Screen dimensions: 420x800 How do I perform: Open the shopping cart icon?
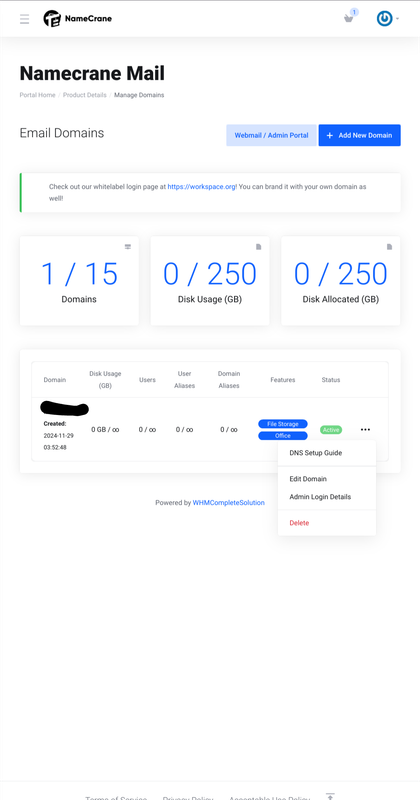tap(349, 19)
